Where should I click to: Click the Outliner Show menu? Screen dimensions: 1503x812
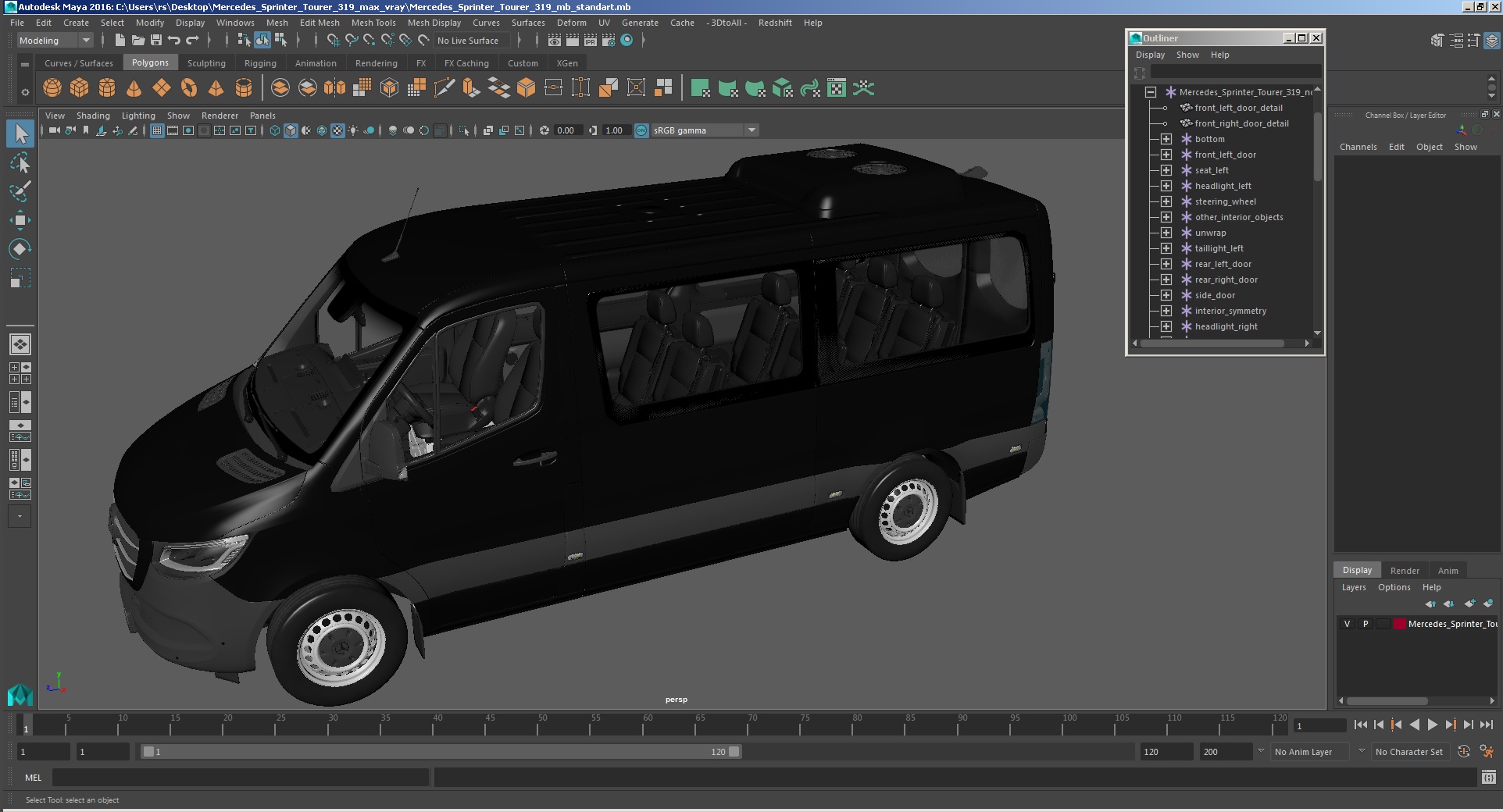click(1187, 55)
